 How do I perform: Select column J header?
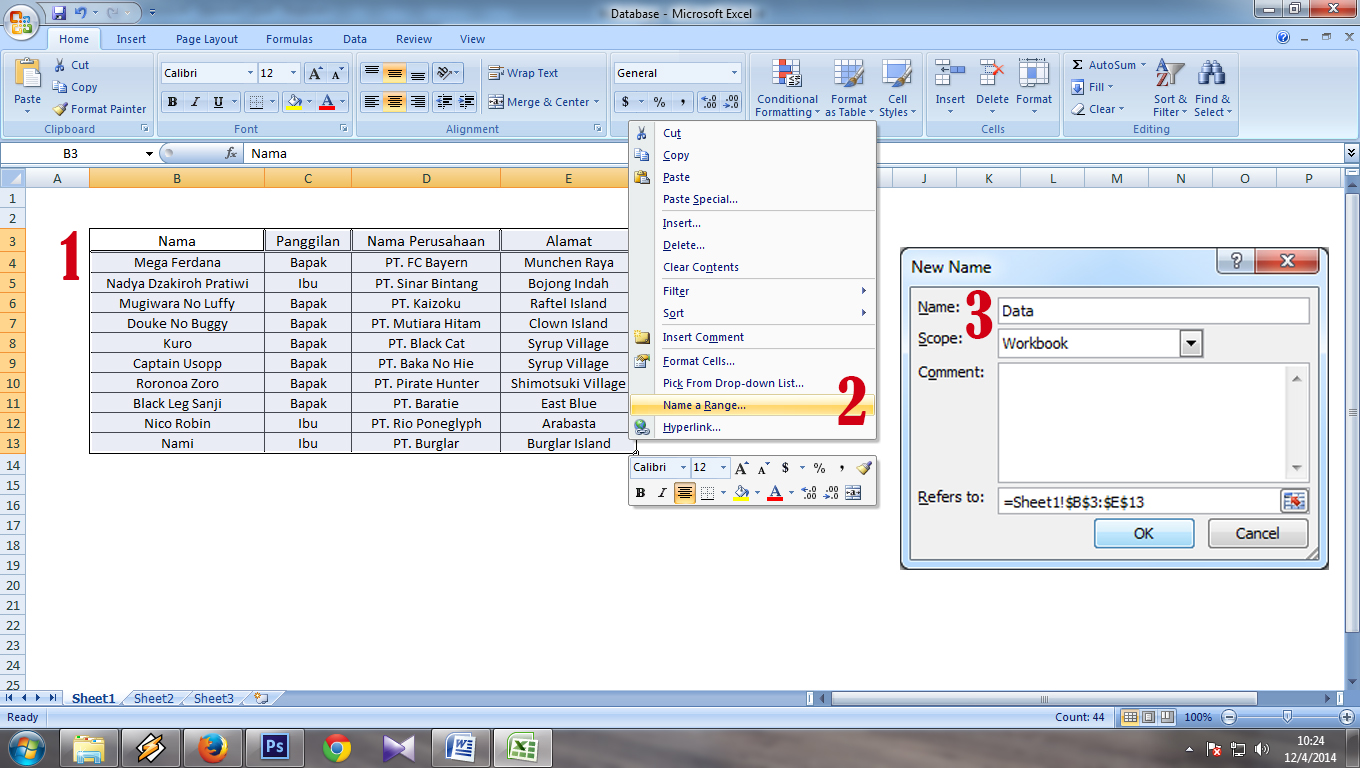[x=924, y=178]
